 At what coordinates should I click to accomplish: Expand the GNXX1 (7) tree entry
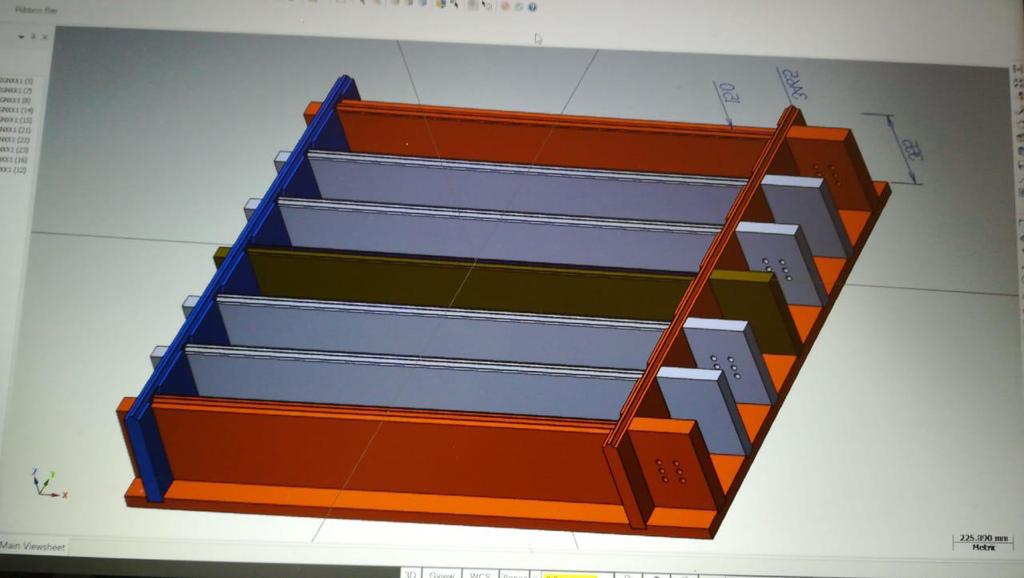pos(18,90)
